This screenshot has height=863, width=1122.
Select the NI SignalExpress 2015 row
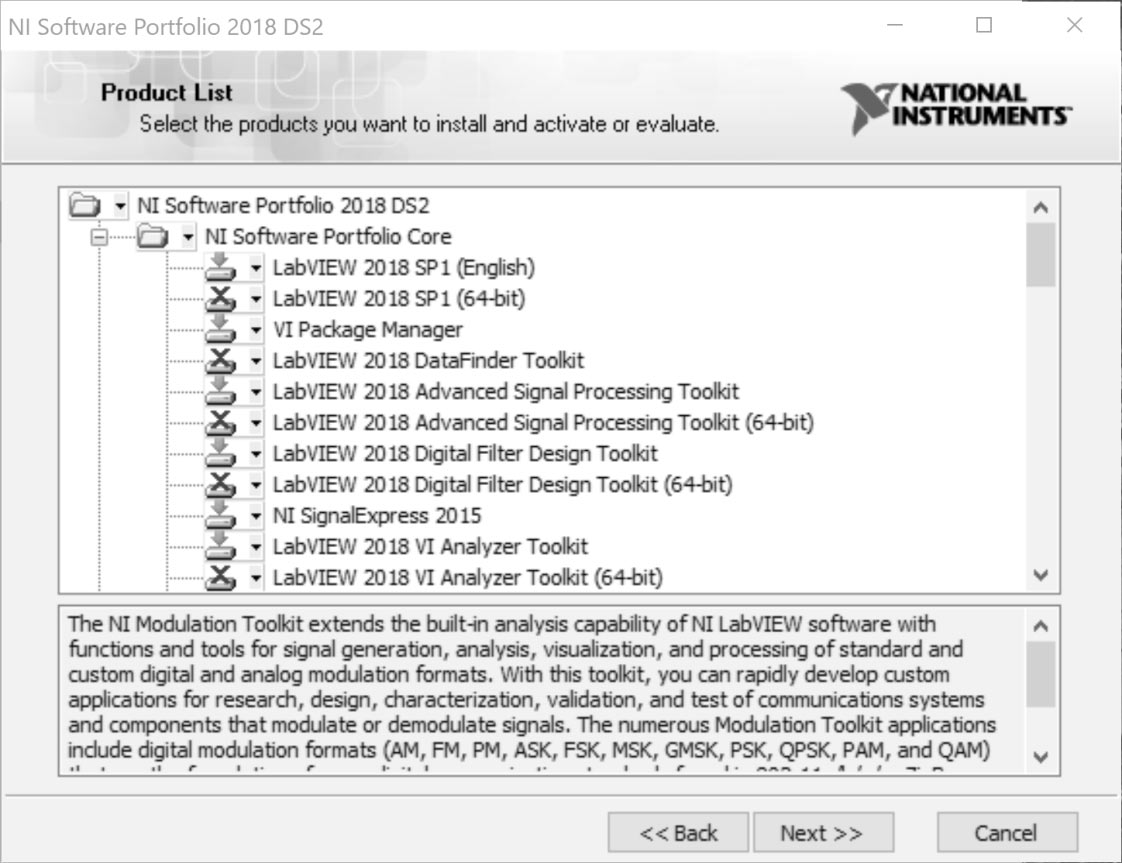(377, 516)
